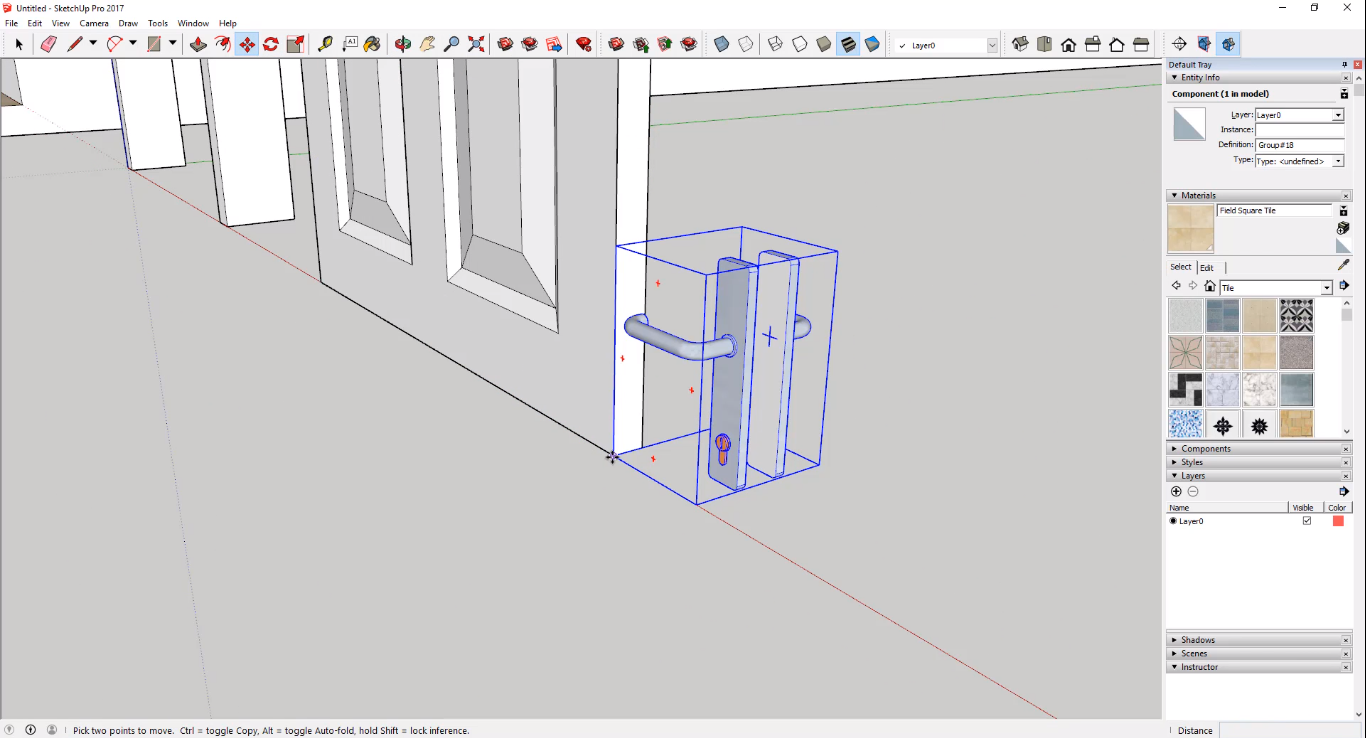Choose the Eraser tool
Screen dimensions: 1366x738
click(48, 44)
